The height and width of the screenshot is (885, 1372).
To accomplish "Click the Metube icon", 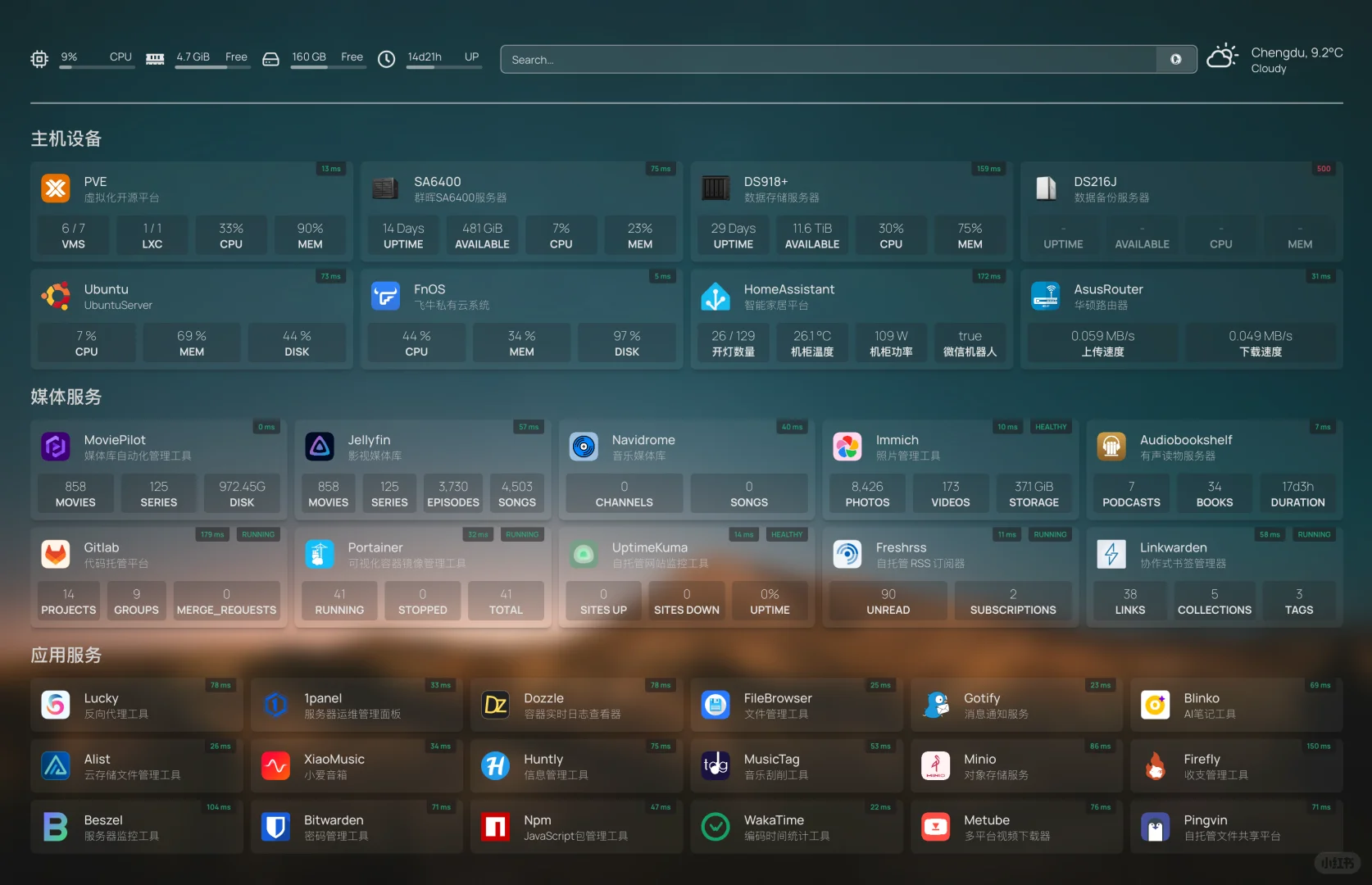I will point(936,827).
